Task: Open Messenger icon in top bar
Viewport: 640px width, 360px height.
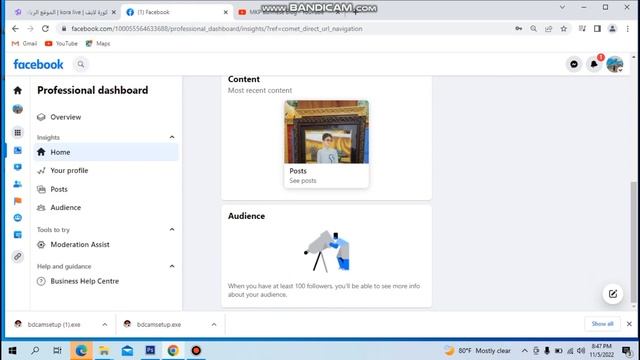Action: click(574, 64)
